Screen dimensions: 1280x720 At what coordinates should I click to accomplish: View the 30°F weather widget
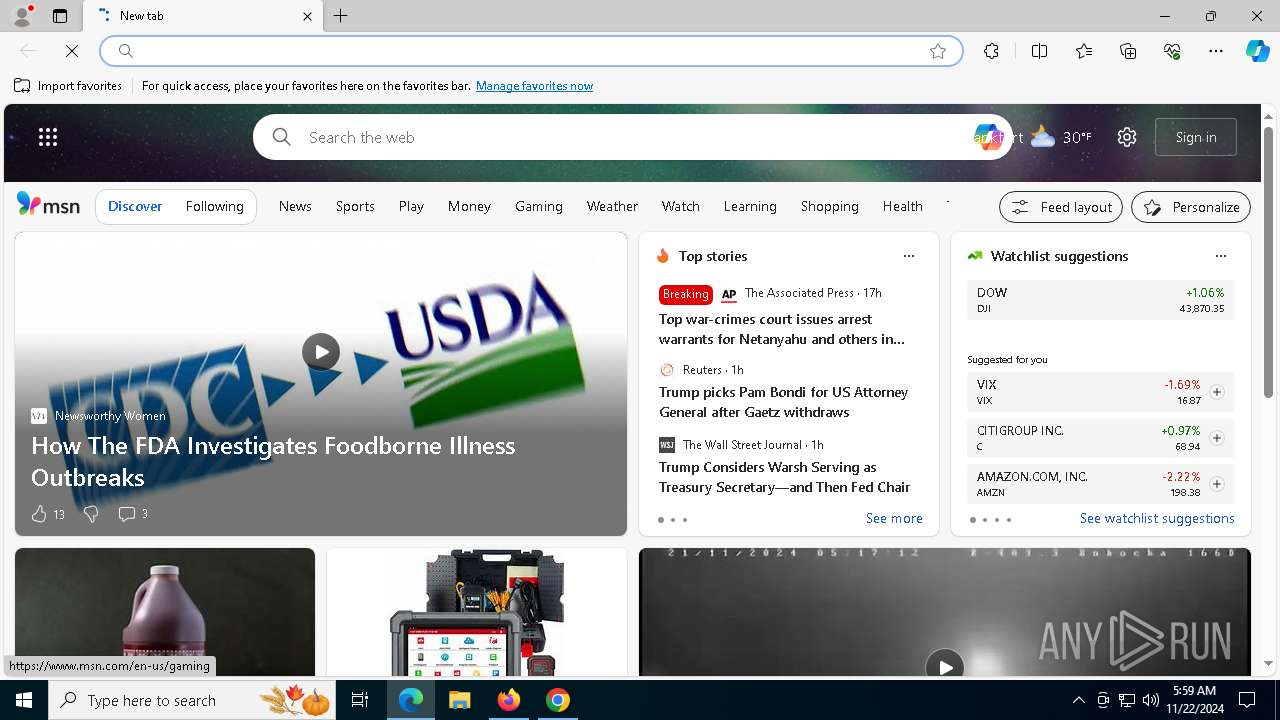coord(1061,137)
